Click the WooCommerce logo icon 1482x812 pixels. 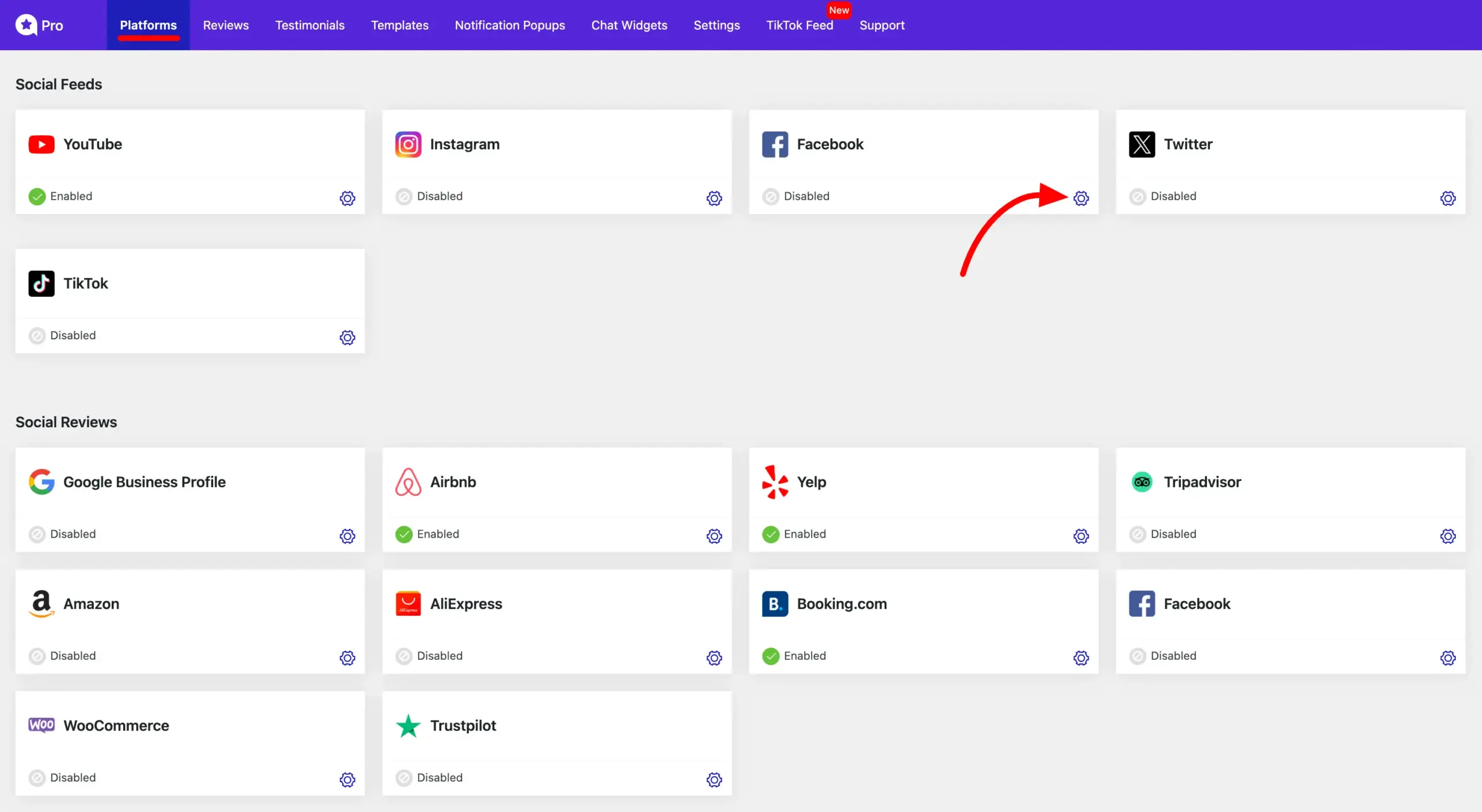point(41,725)
